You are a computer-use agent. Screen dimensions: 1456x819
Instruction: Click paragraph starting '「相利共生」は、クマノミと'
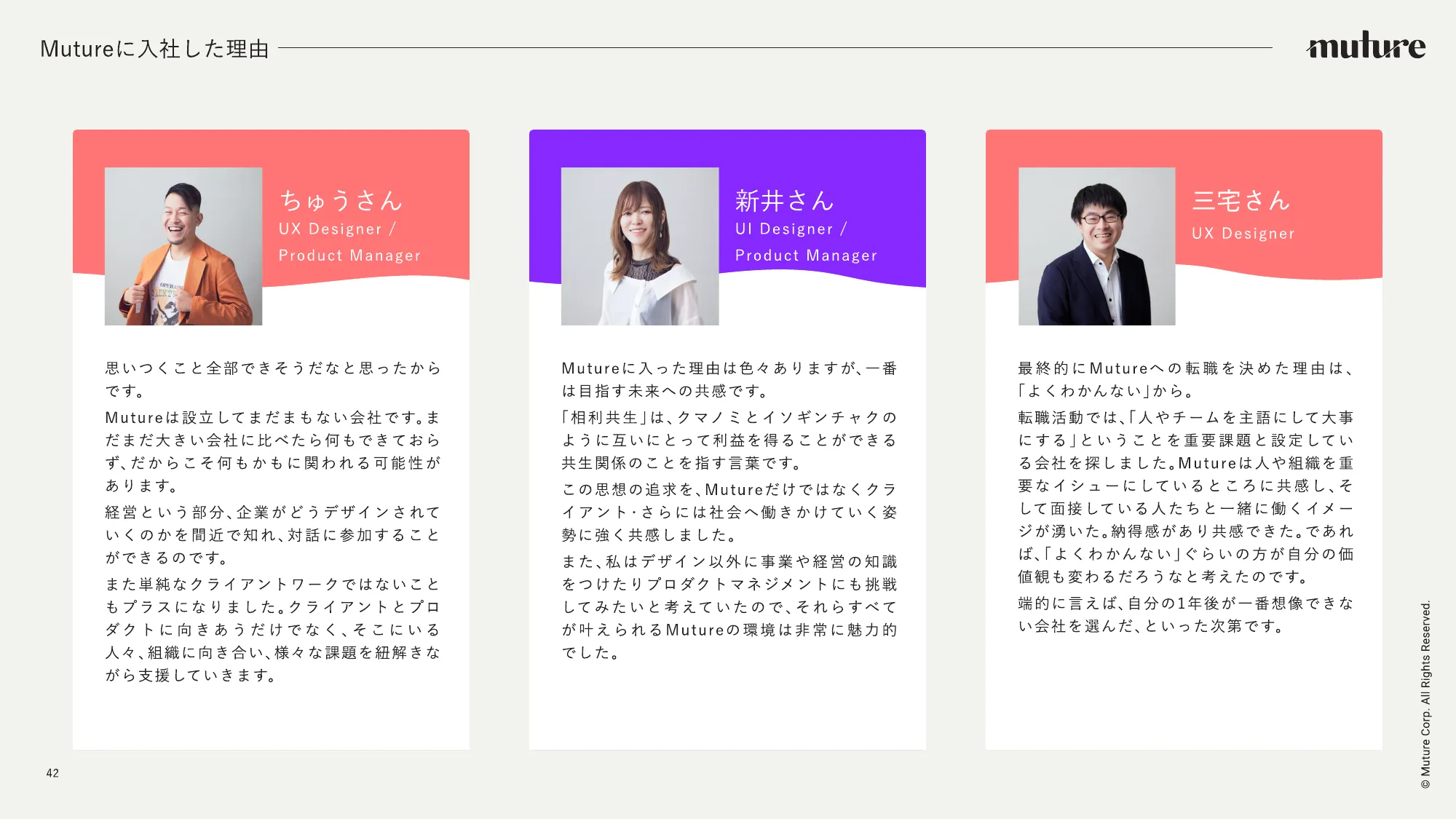click(x=729, y=440)
